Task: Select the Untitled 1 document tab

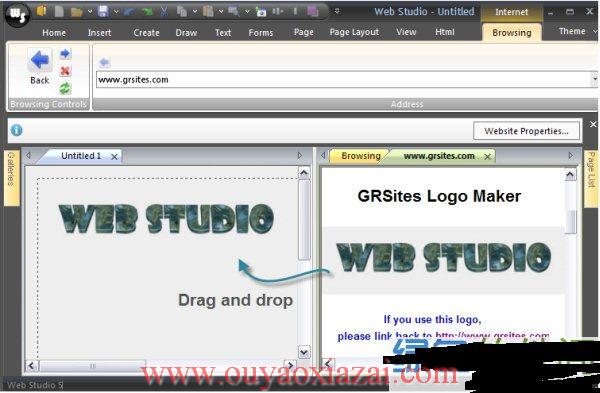Action: tap(81, 156)
